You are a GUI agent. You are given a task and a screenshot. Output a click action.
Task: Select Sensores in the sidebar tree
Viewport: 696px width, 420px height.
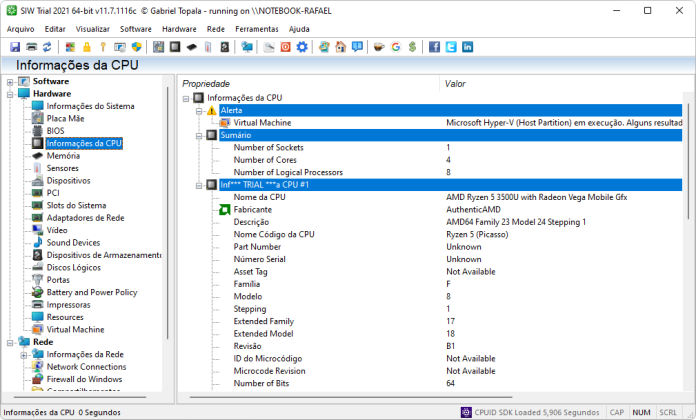(x=63, y=168)
